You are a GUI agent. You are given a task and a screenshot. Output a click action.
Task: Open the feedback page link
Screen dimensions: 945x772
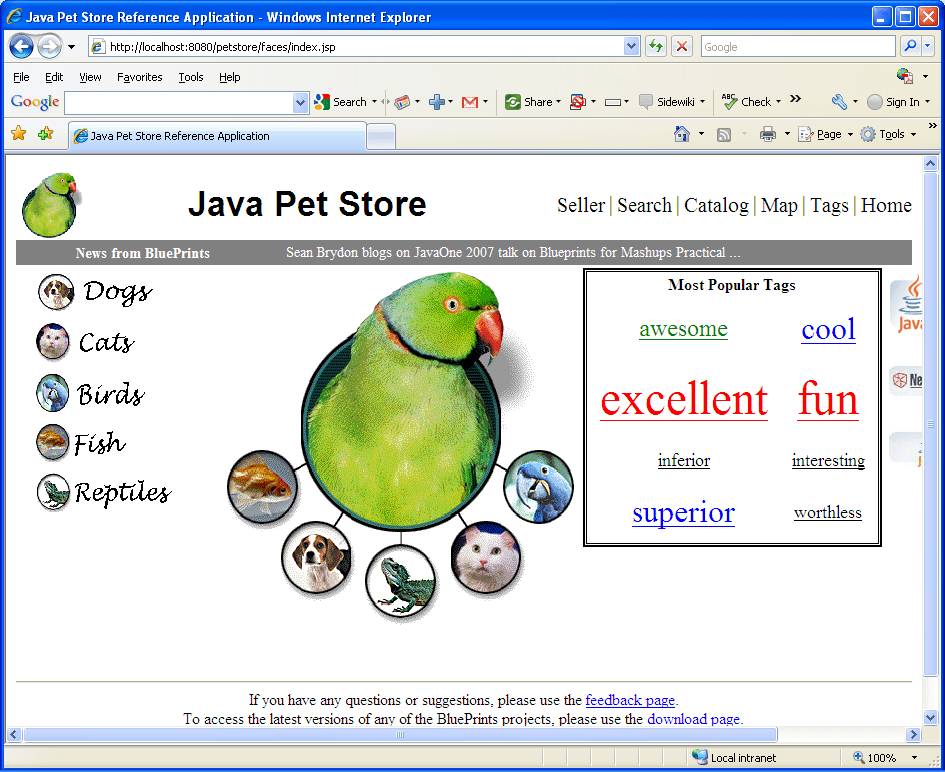click(x=630, y=700)
